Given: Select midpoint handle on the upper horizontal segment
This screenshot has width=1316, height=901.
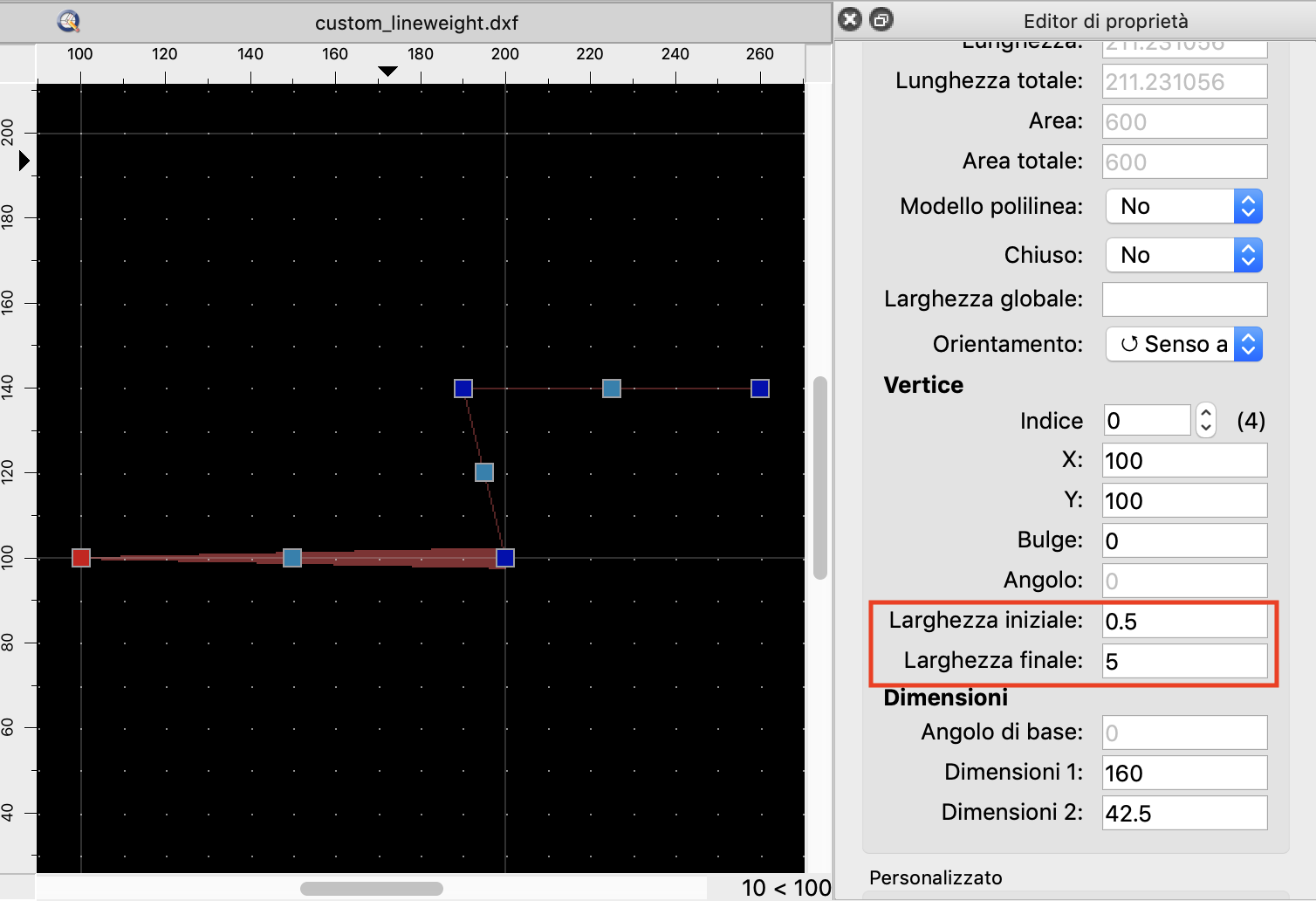Looking at the screenshot, I should point(612,389).
